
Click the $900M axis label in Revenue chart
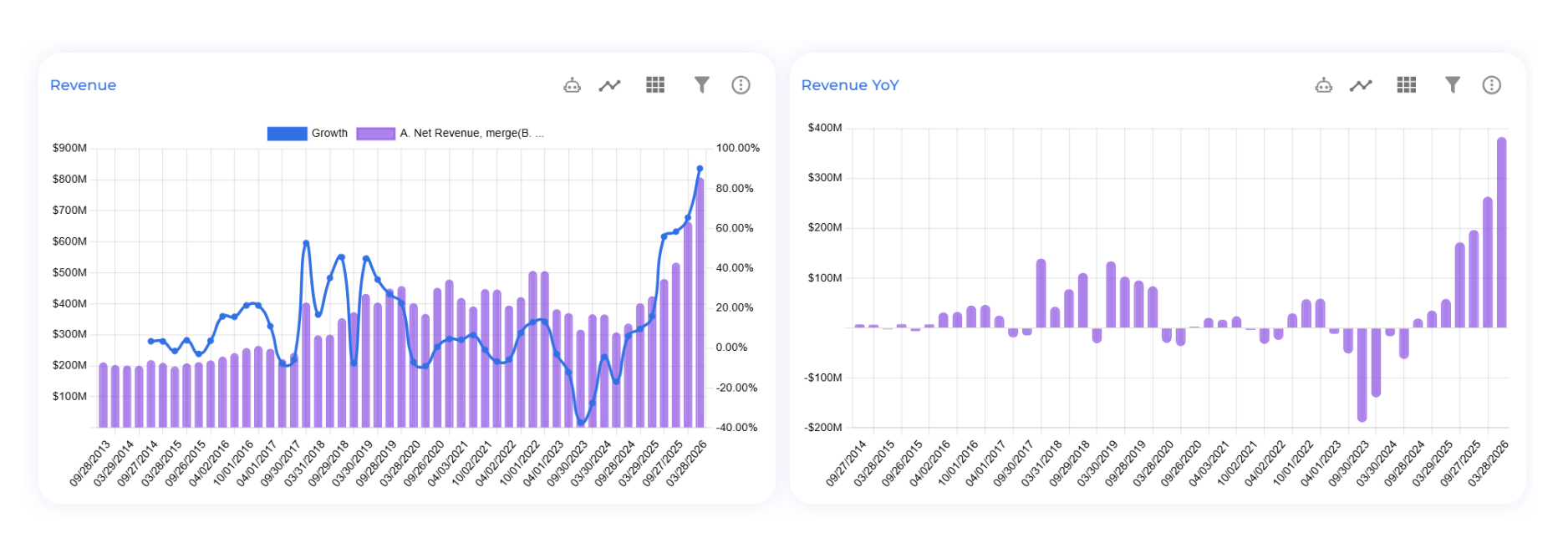(x=69, y=148)
